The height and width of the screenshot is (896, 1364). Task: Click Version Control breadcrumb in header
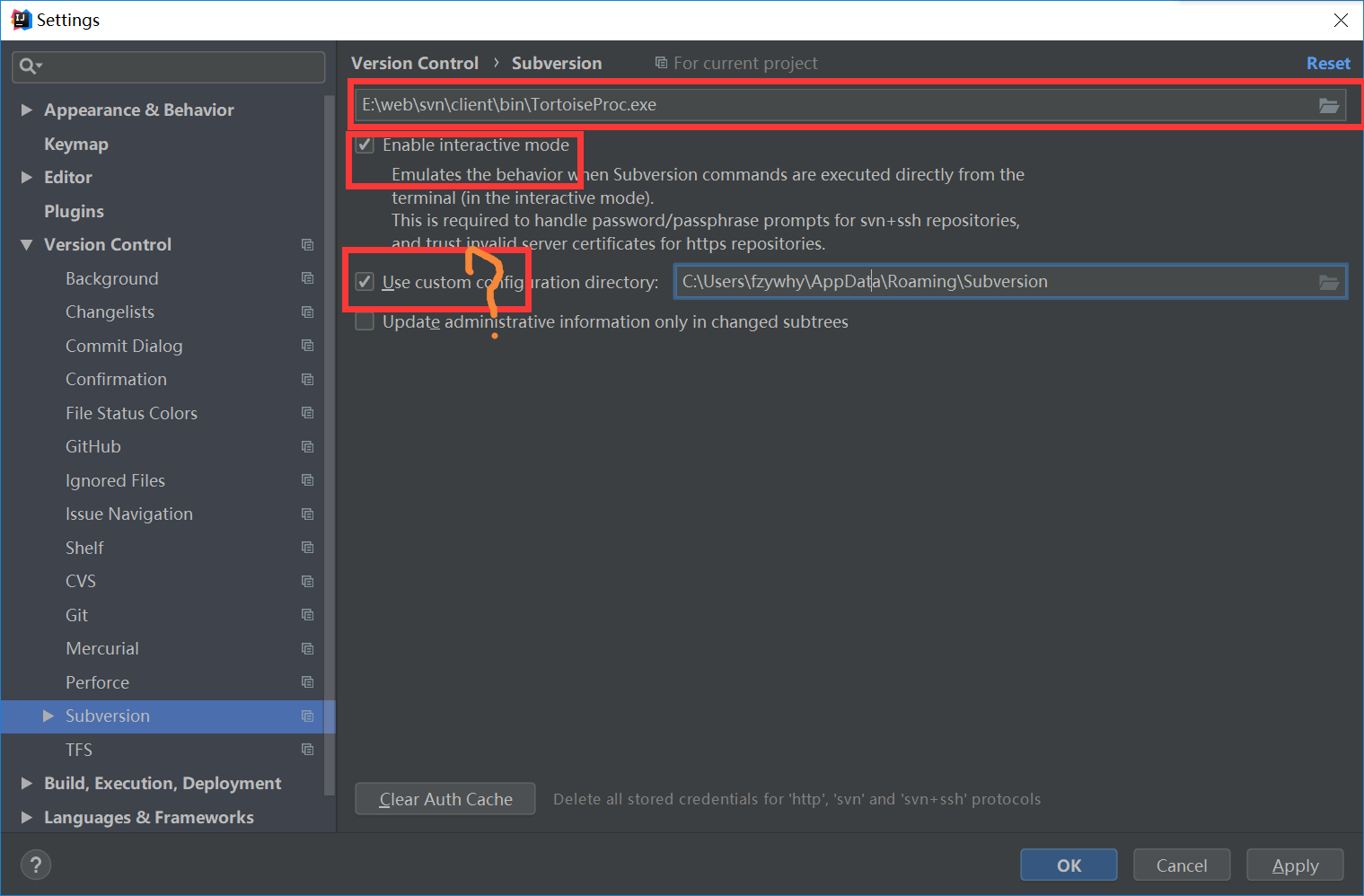pyautogui.click(x=415, y=64)
